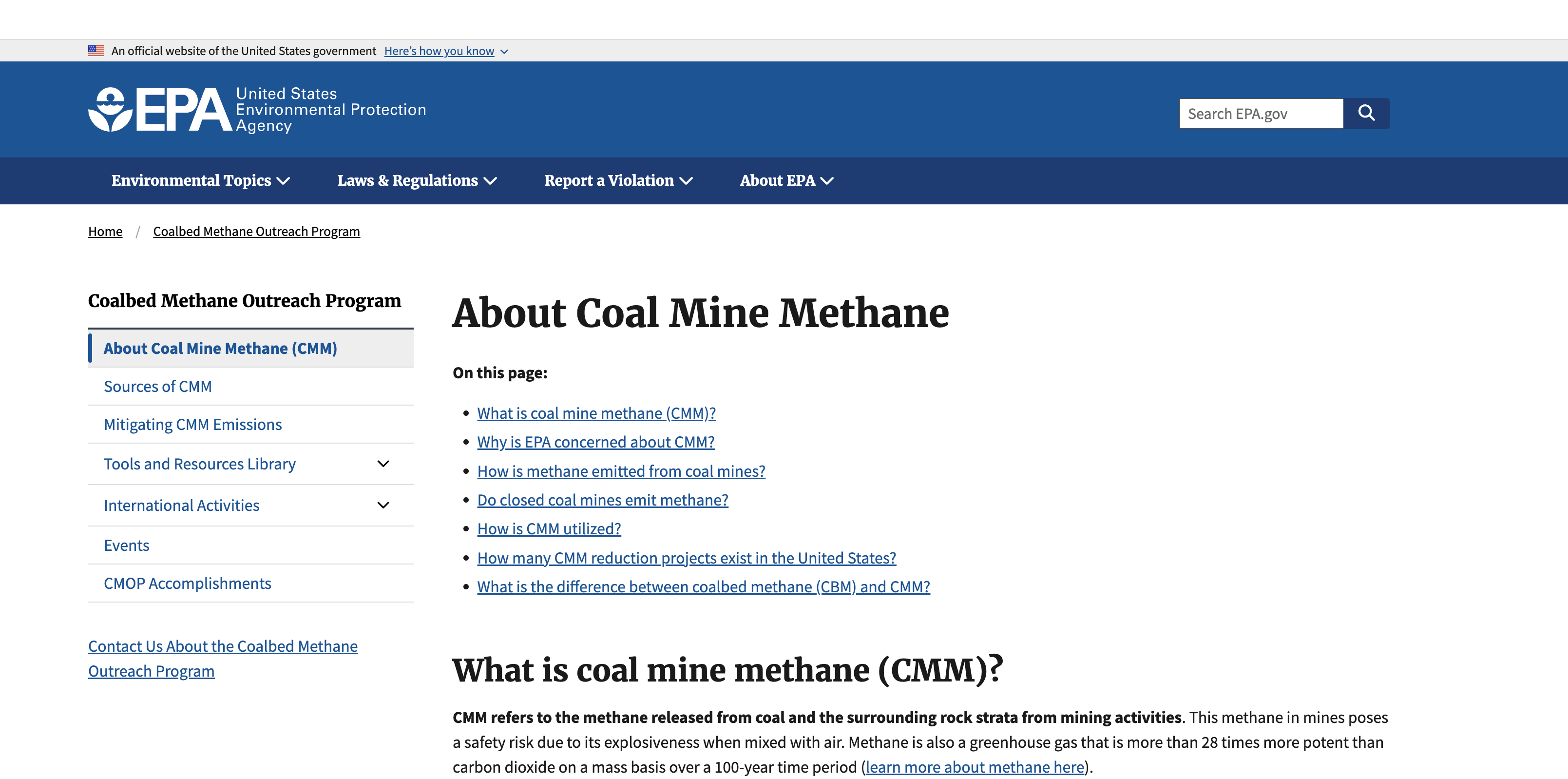Screen dimensions: 1568x779
Task: Jump to 'How is CMM utilized?'
Action: [x=549, y=528]
